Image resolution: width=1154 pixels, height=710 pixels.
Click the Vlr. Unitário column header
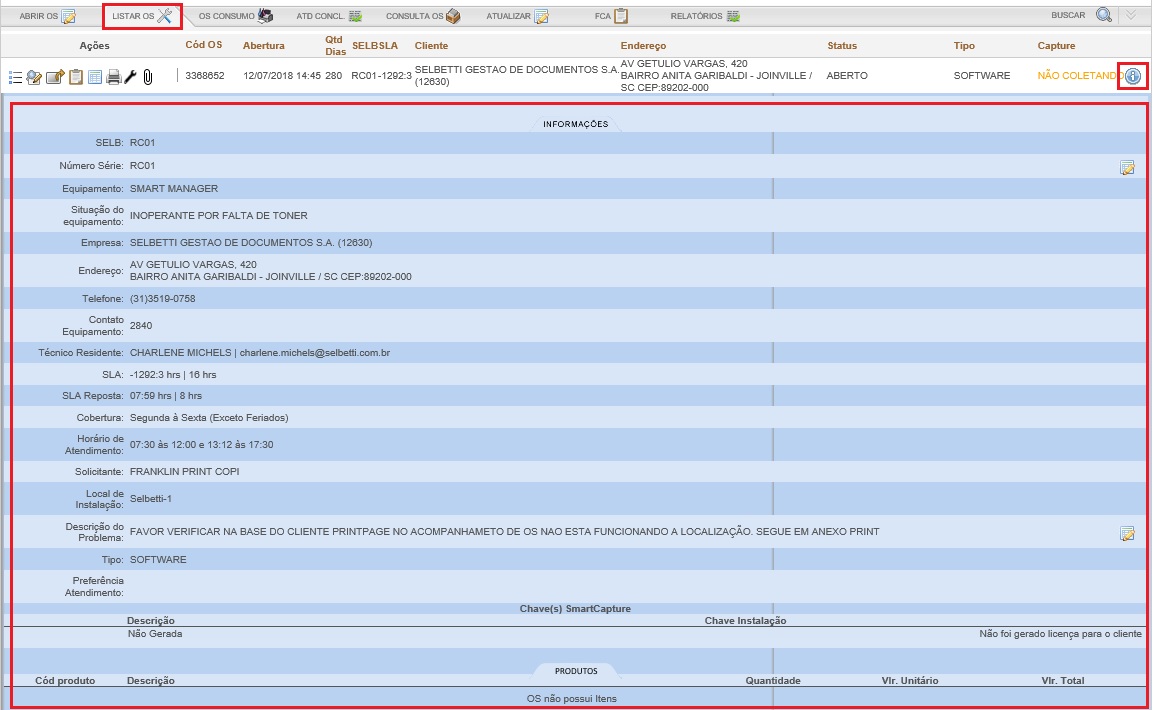(x=910, y=681)
